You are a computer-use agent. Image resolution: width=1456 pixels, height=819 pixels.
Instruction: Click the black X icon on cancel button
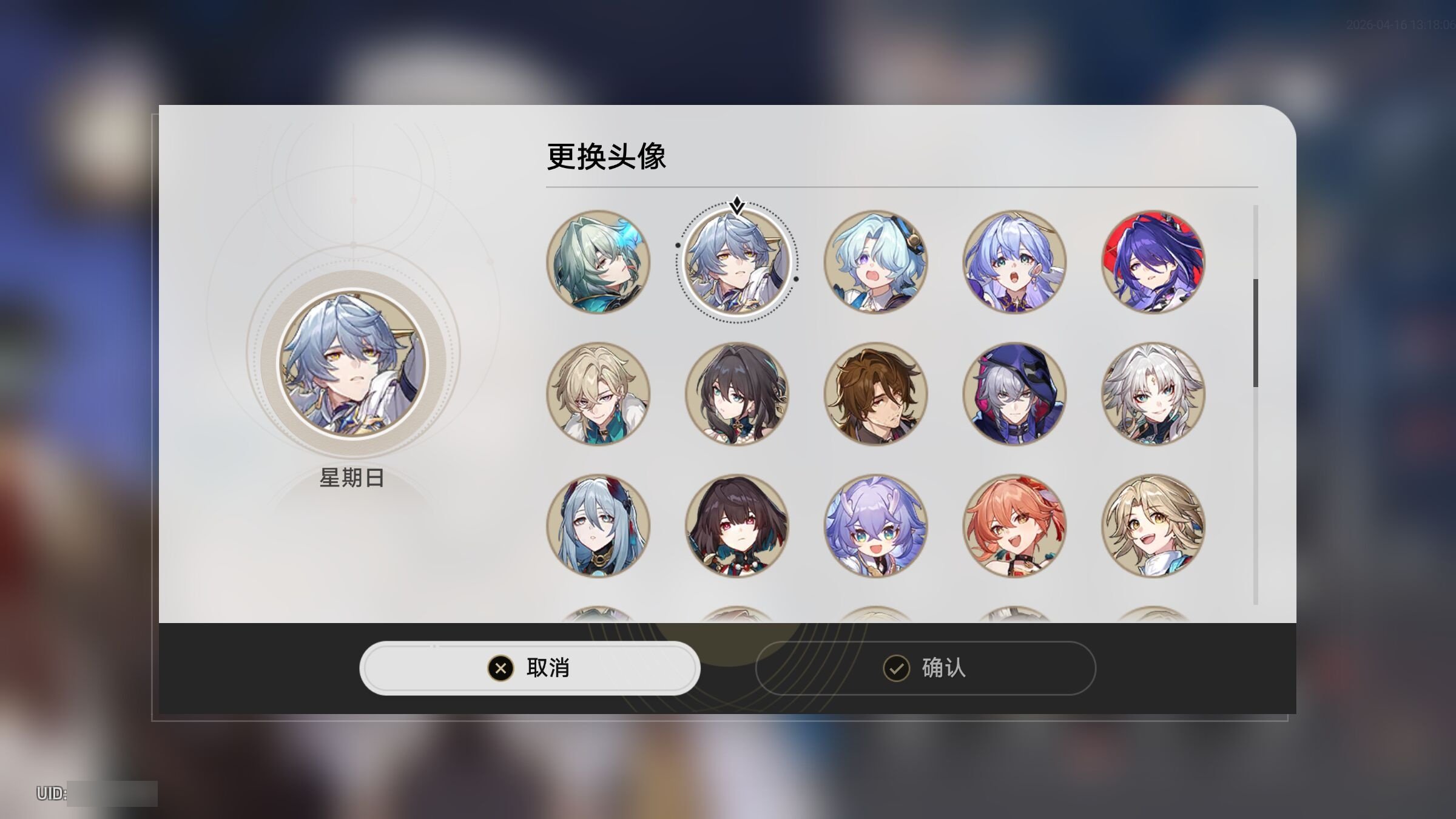[x=500, y=669]
